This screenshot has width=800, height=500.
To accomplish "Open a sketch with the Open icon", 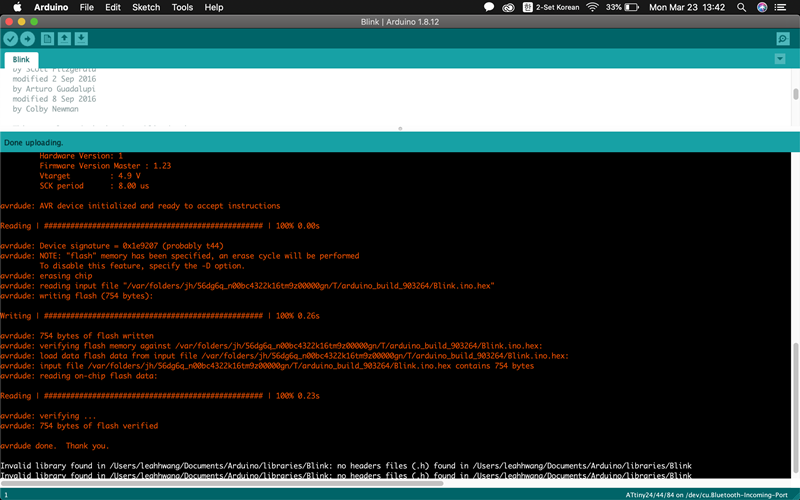I will [x=64, y=39].
